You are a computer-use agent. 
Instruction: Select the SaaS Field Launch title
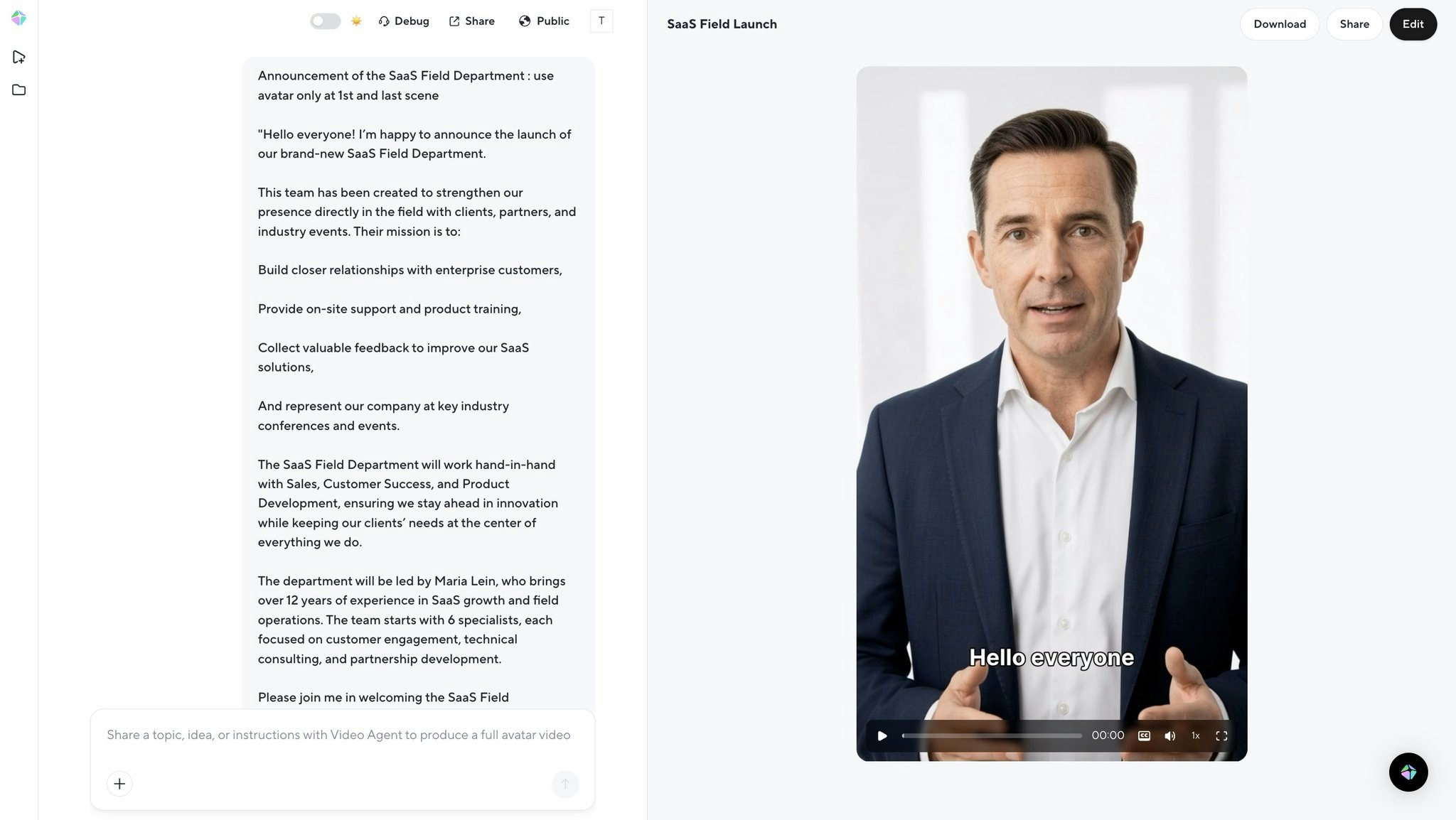pyautogui.click(x=721, y=23)
